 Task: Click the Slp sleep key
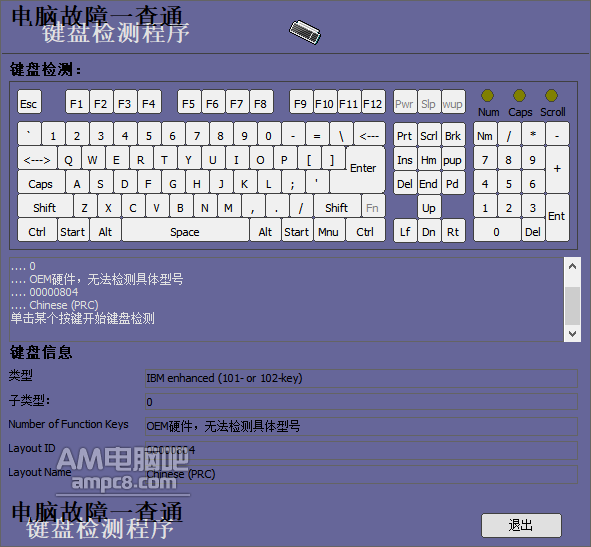429,102
